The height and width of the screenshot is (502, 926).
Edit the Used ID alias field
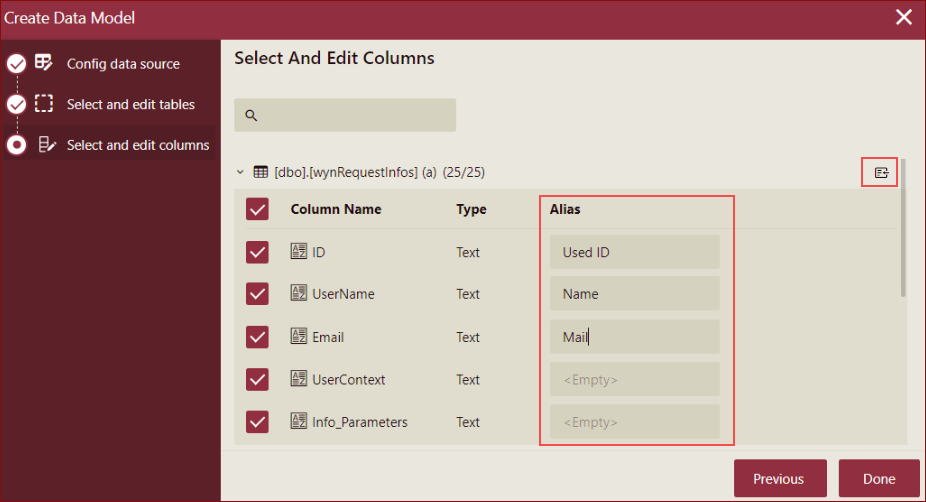[635, 252]
